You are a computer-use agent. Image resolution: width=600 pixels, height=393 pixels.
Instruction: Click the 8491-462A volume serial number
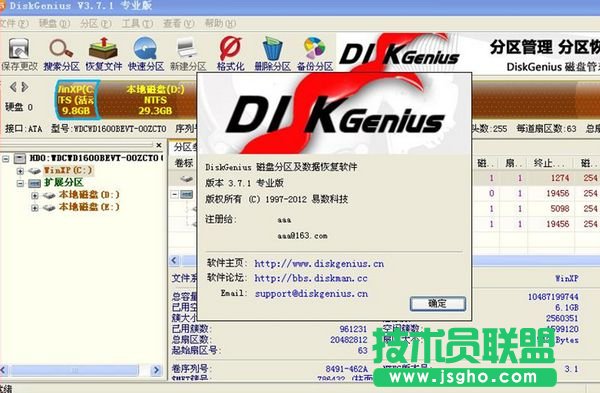346,369
